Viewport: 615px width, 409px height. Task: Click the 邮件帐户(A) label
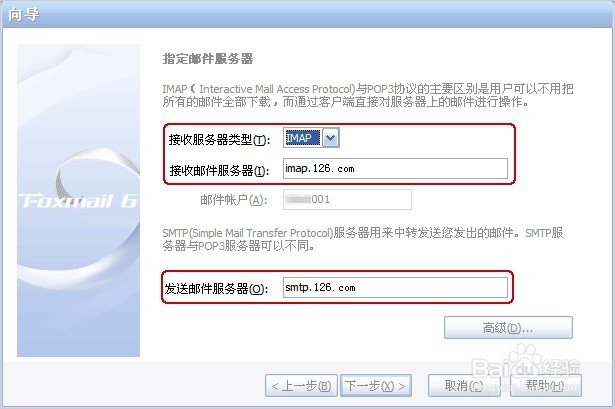point(233,200)
